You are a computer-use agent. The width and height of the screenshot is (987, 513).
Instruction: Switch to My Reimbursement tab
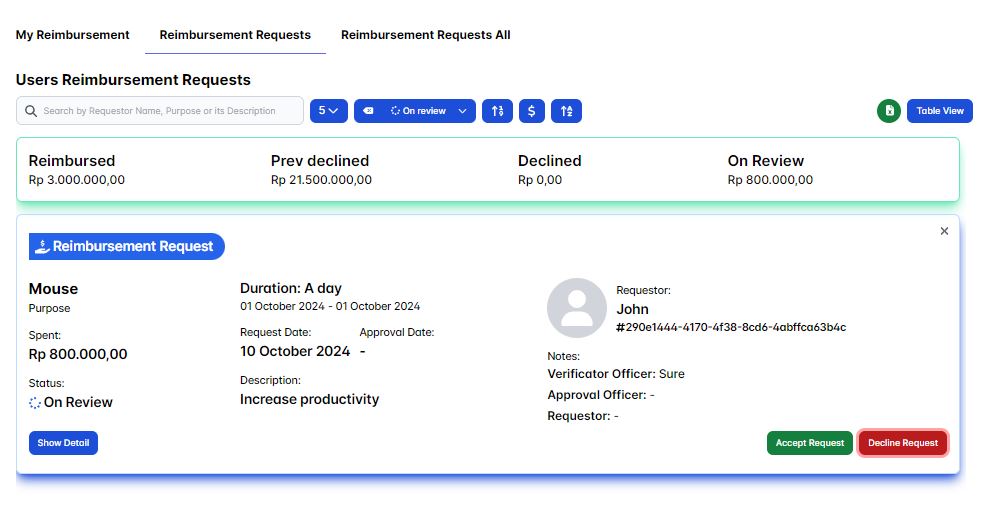coord(73,35)
